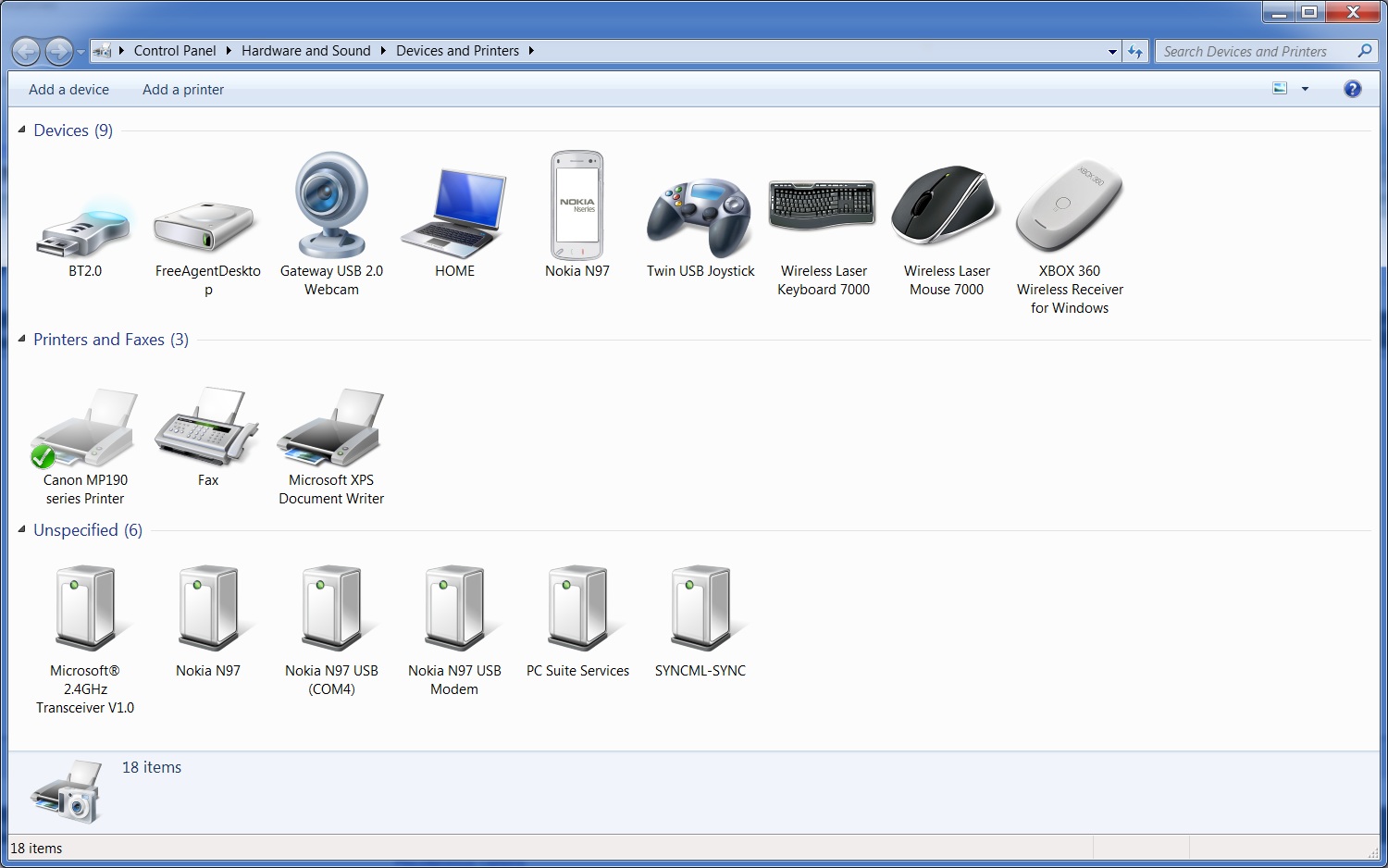Click the Unspecified (6) group heading

[88, 530]
